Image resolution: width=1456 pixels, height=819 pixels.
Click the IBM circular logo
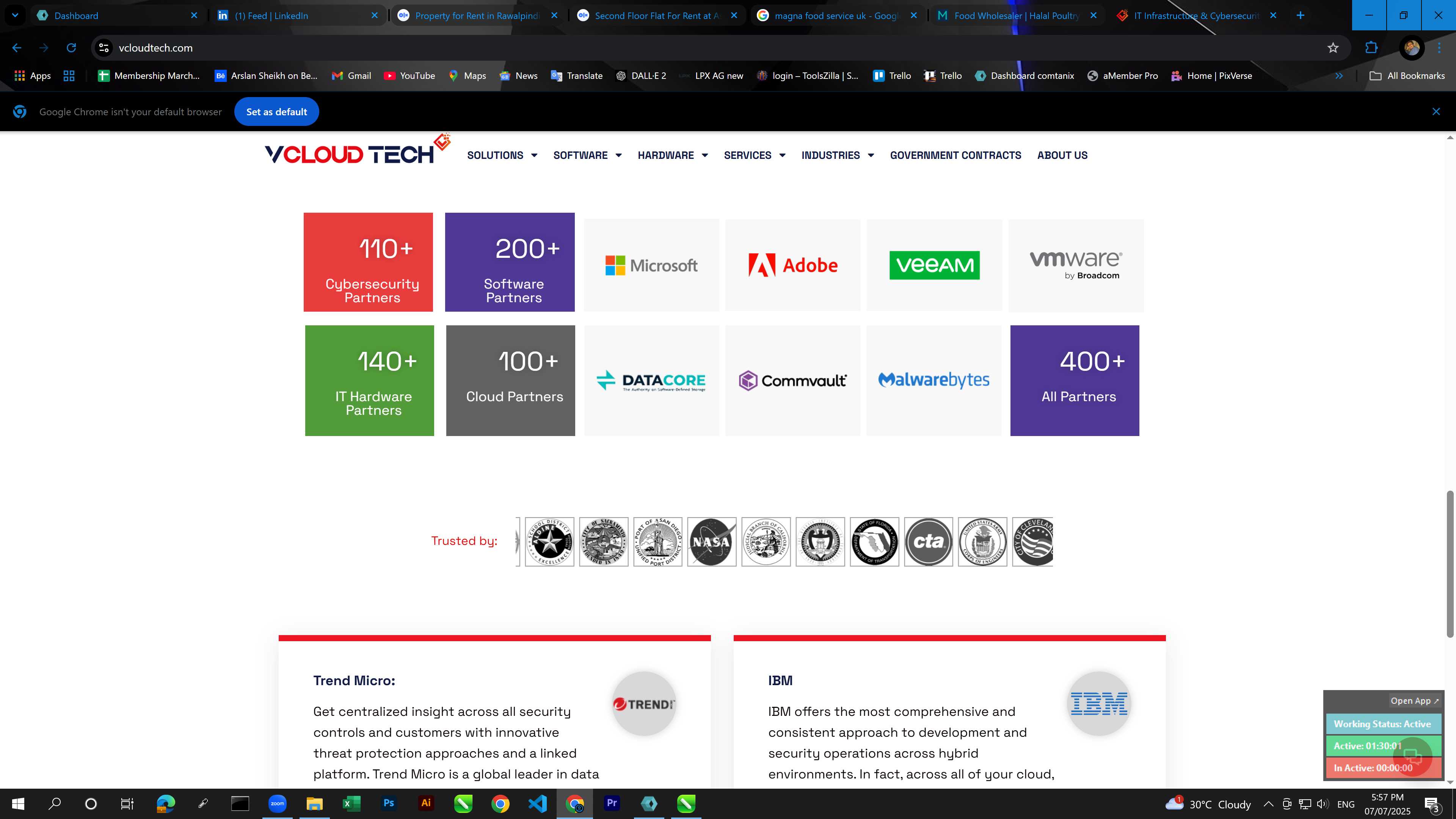coord(1099,704)
